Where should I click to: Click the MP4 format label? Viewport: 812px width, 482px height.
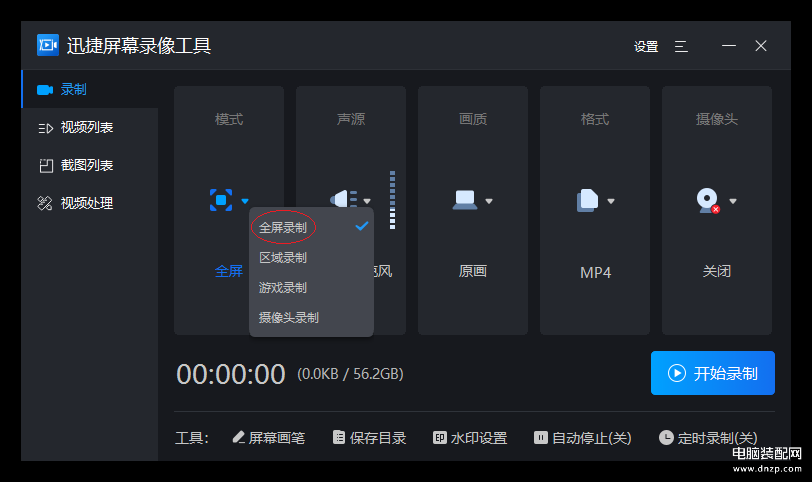click(x=595, y=272)
